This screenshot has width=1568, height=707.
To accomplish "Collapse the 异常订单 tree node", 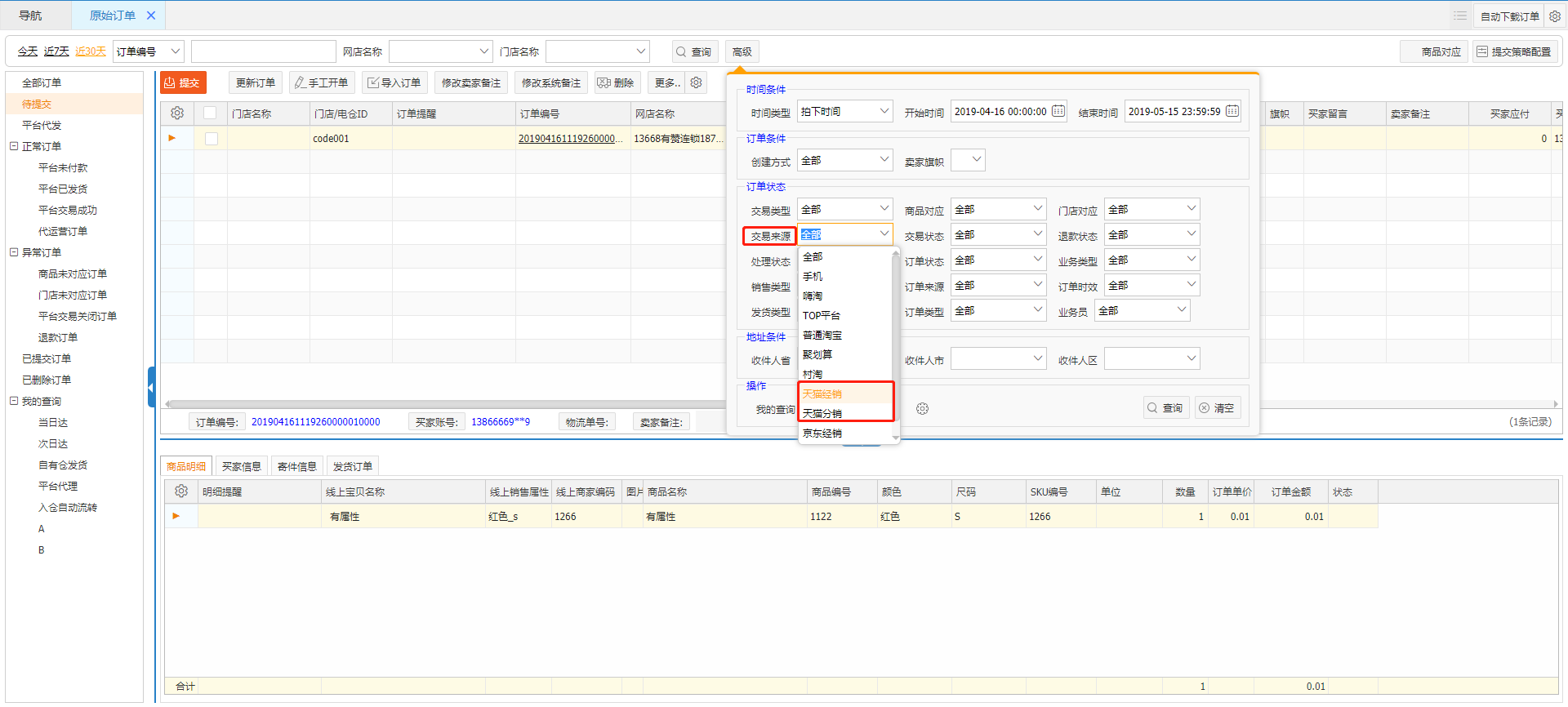I will pyautogui.click(x=14, y=252).
